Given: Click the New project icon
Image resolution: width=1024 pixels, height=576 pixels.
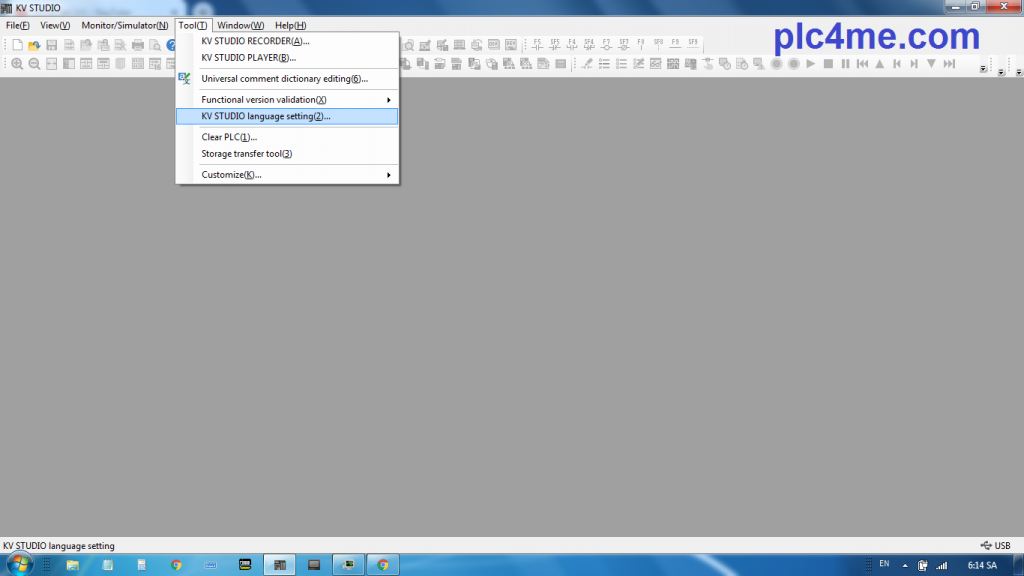Looking at the screenshot, I should (18, 45).
